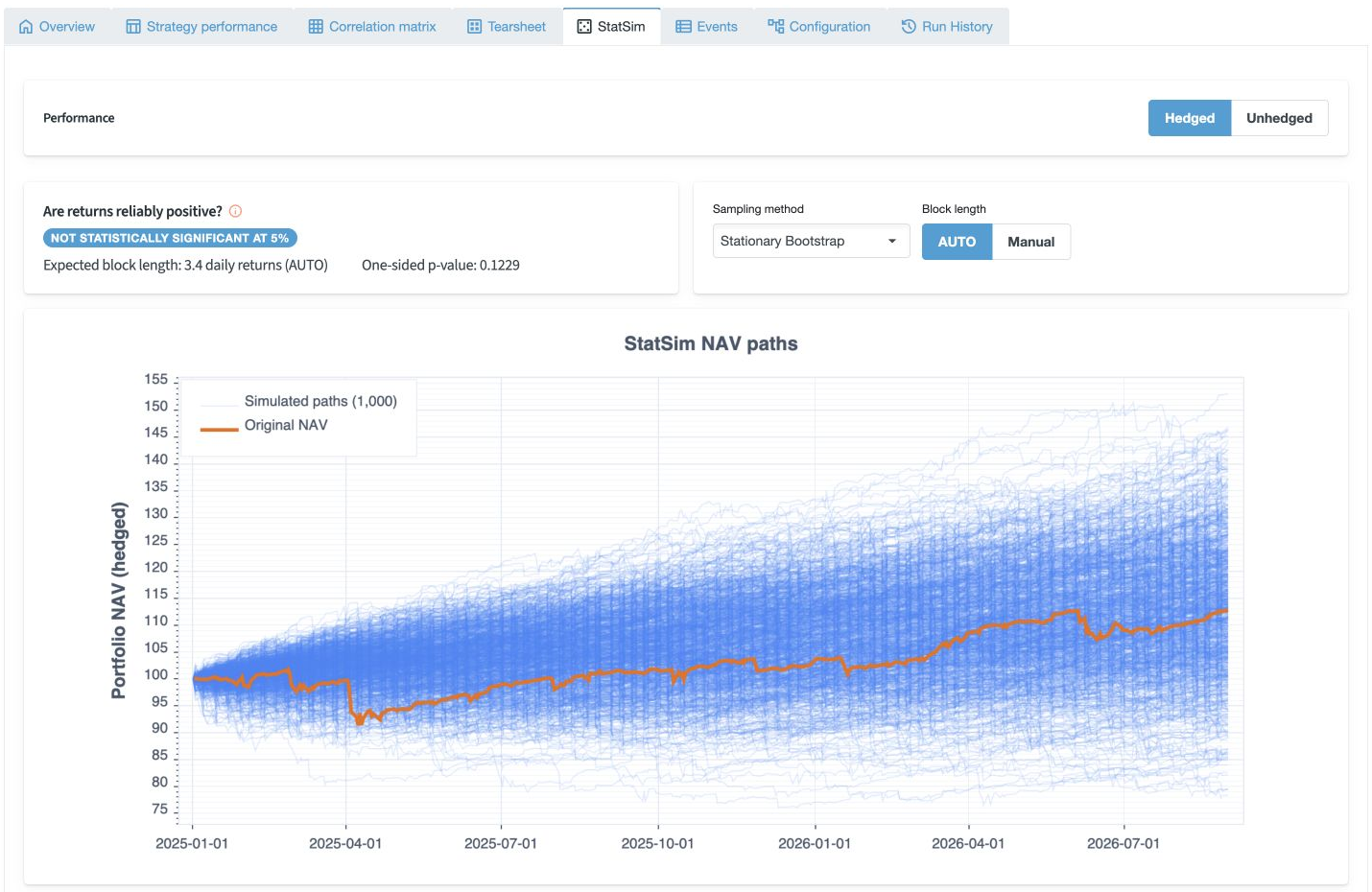Click the 'Portfolio NAV (hedged)' axis title
Image resolution: width=1372 pixels, height=892 pixels.
(119, 600)
